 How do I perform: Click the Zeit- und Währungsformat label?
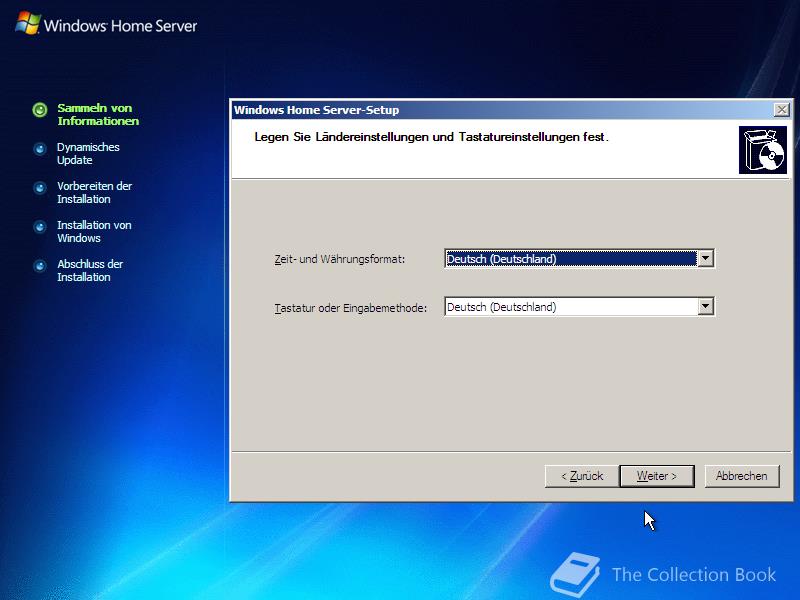[x=340, y=259]
